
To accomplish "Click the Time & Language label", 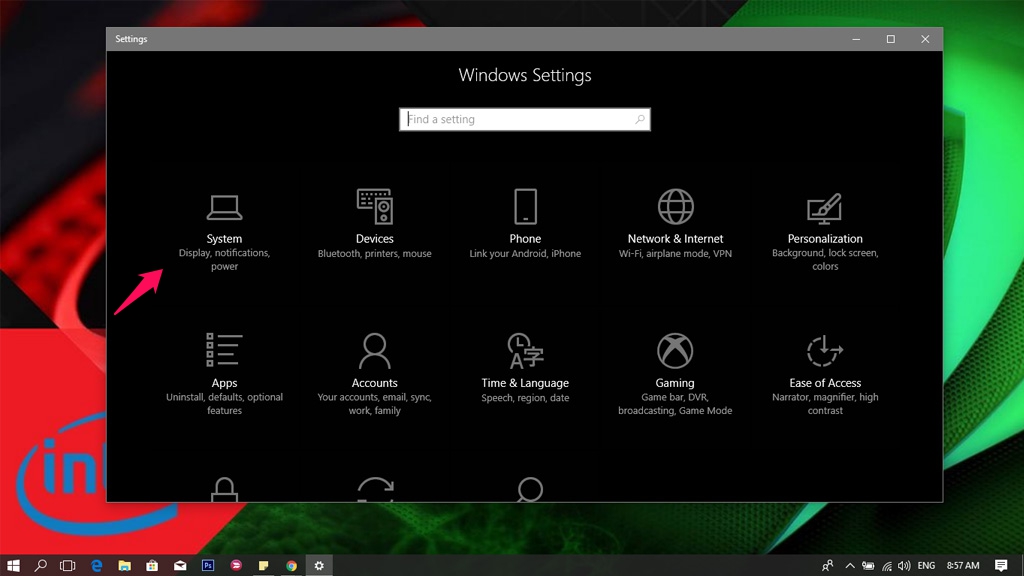I will point(525,383).
